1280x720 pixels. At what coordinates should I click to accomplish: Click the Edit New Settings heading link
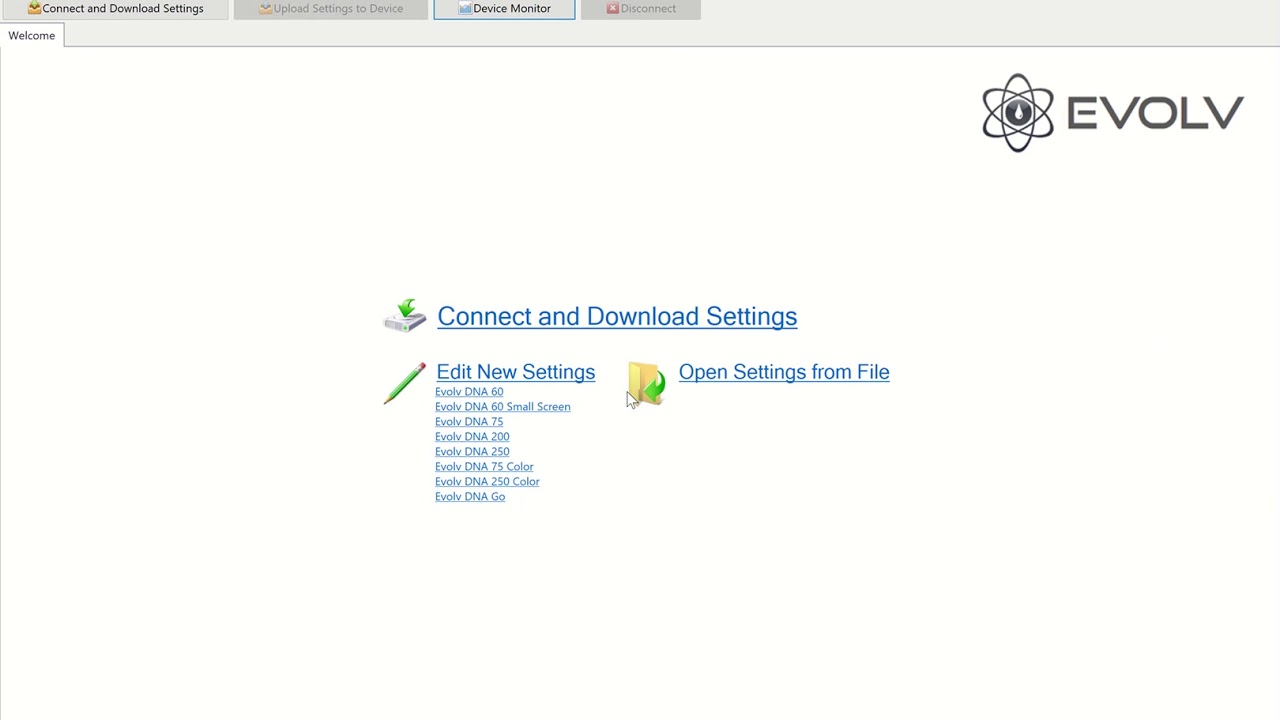click(x=516, y=372)
